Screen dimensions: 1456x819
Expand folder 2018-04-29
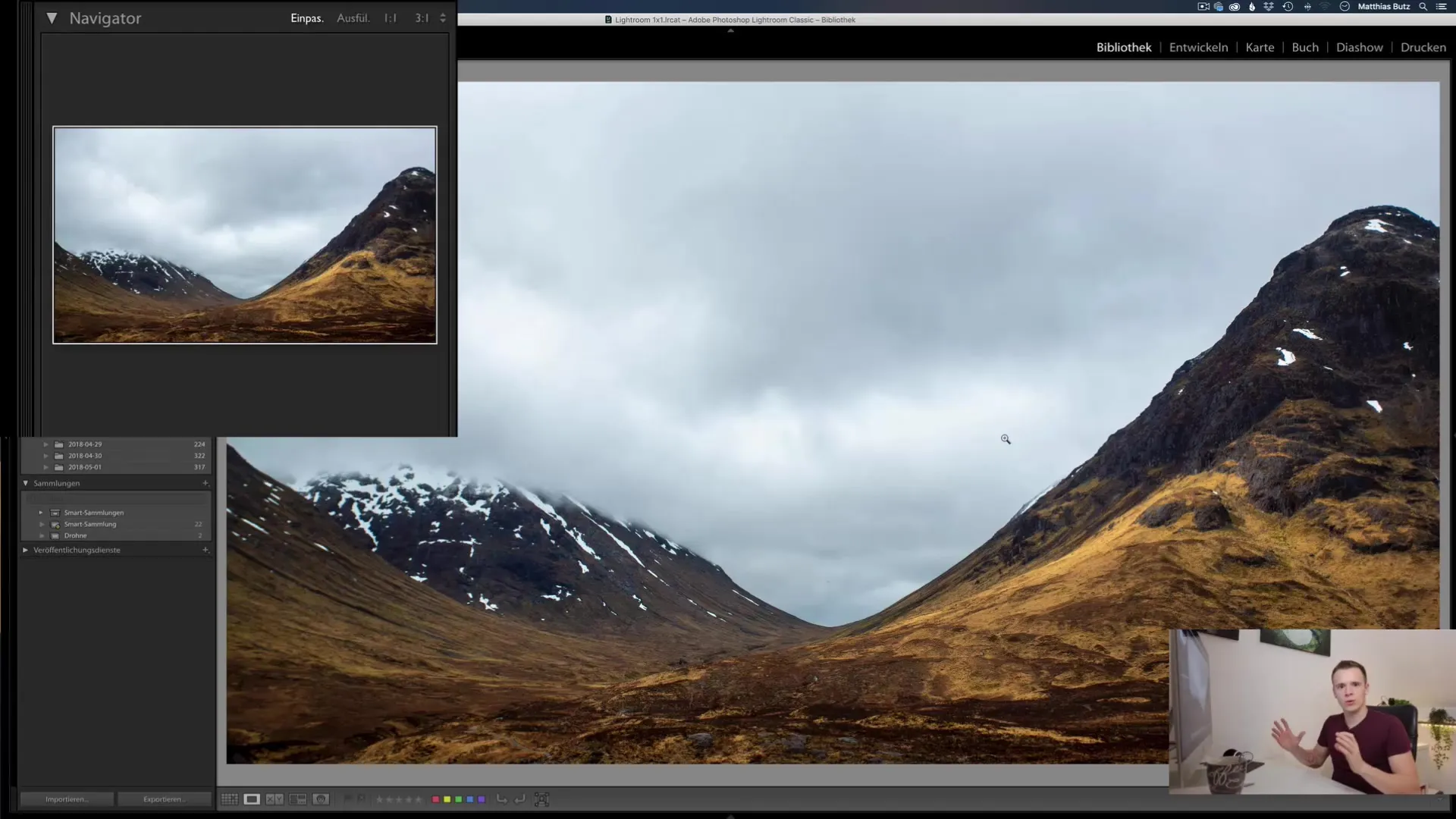point(45,444)
